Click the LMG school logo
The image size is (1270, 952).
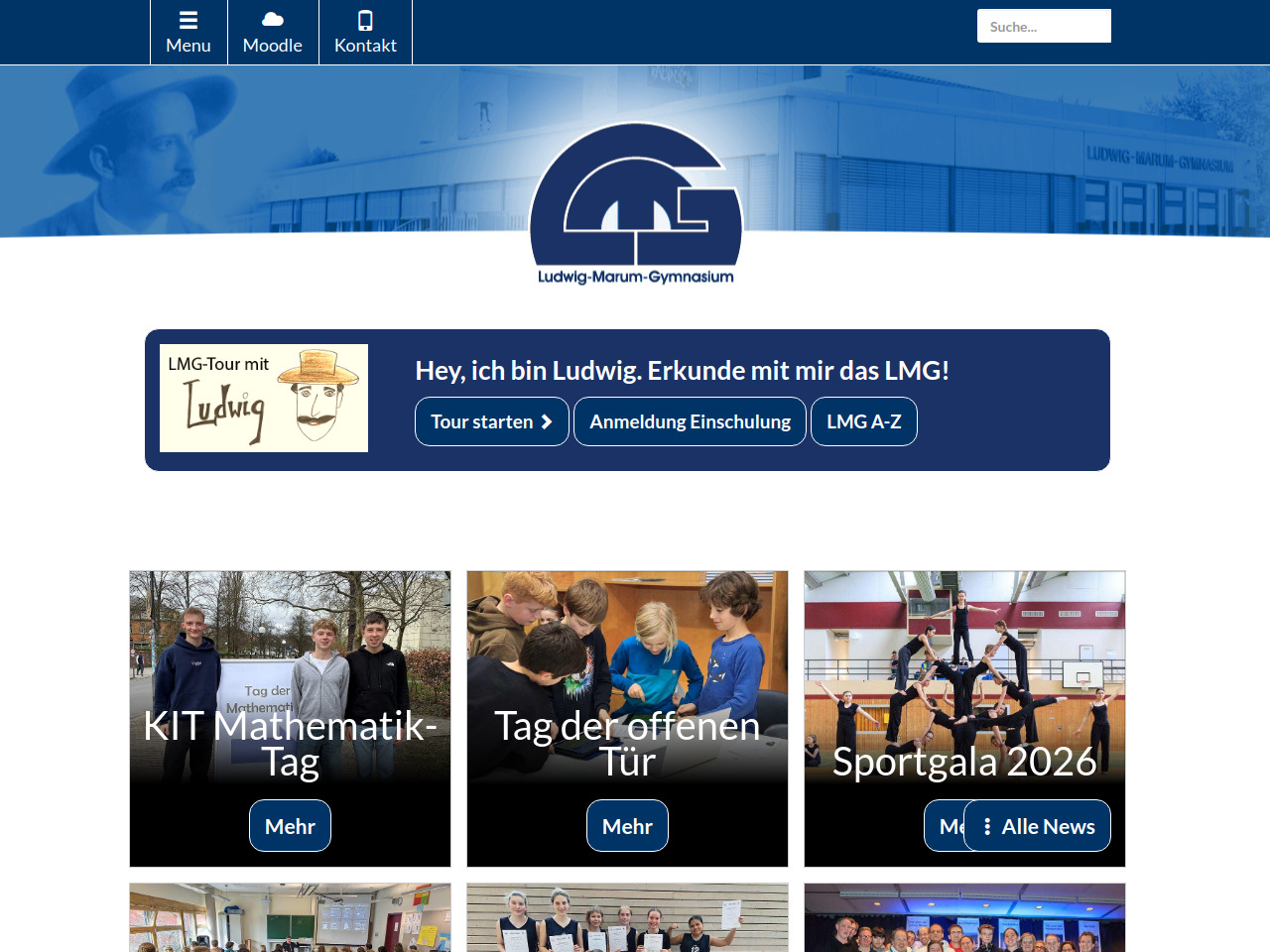(x=636, y=203)
